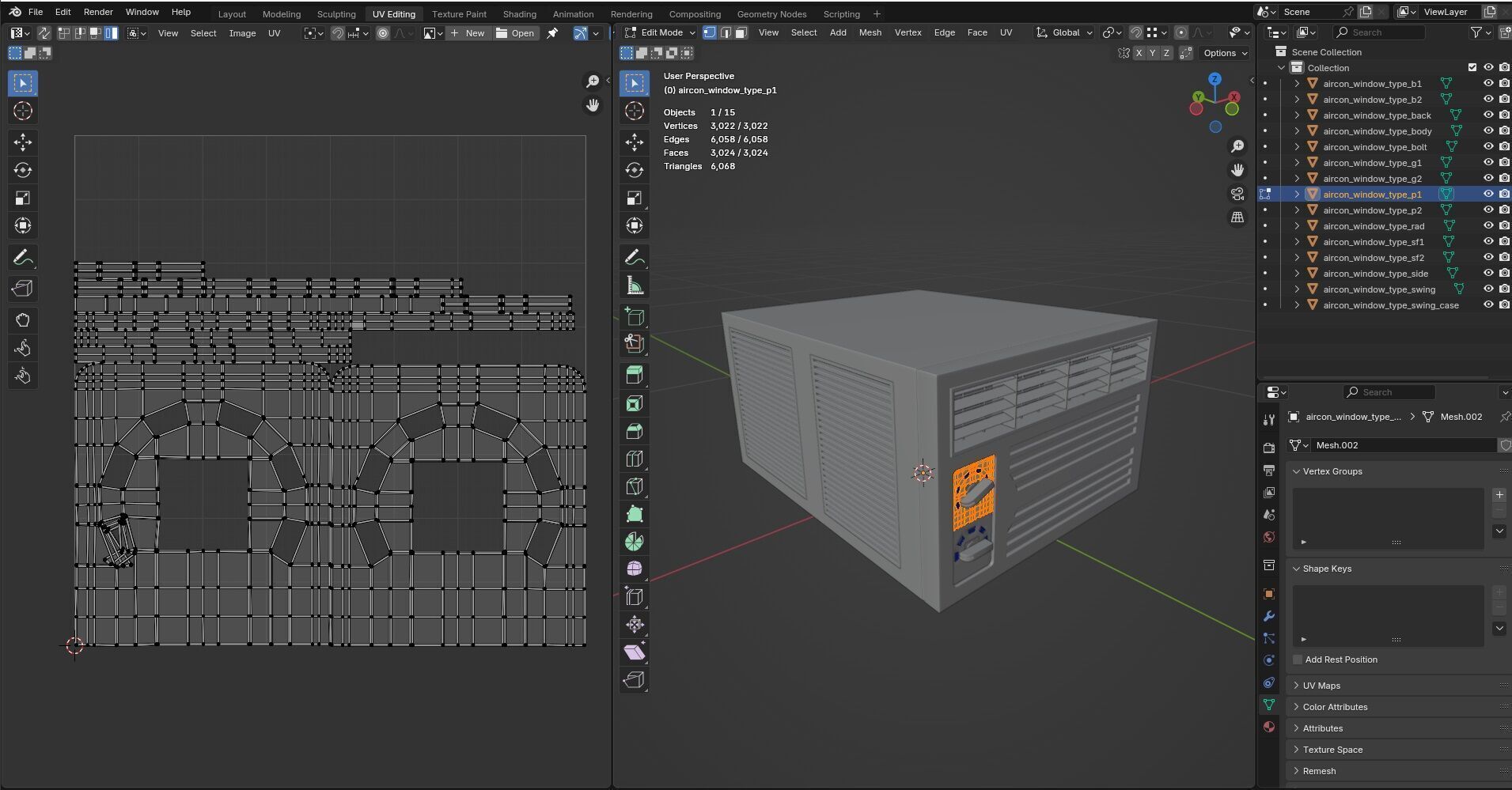The height and width of the screenshot is (790, 1512).
Task: Click the Open image button
Action: pos(516,33)
